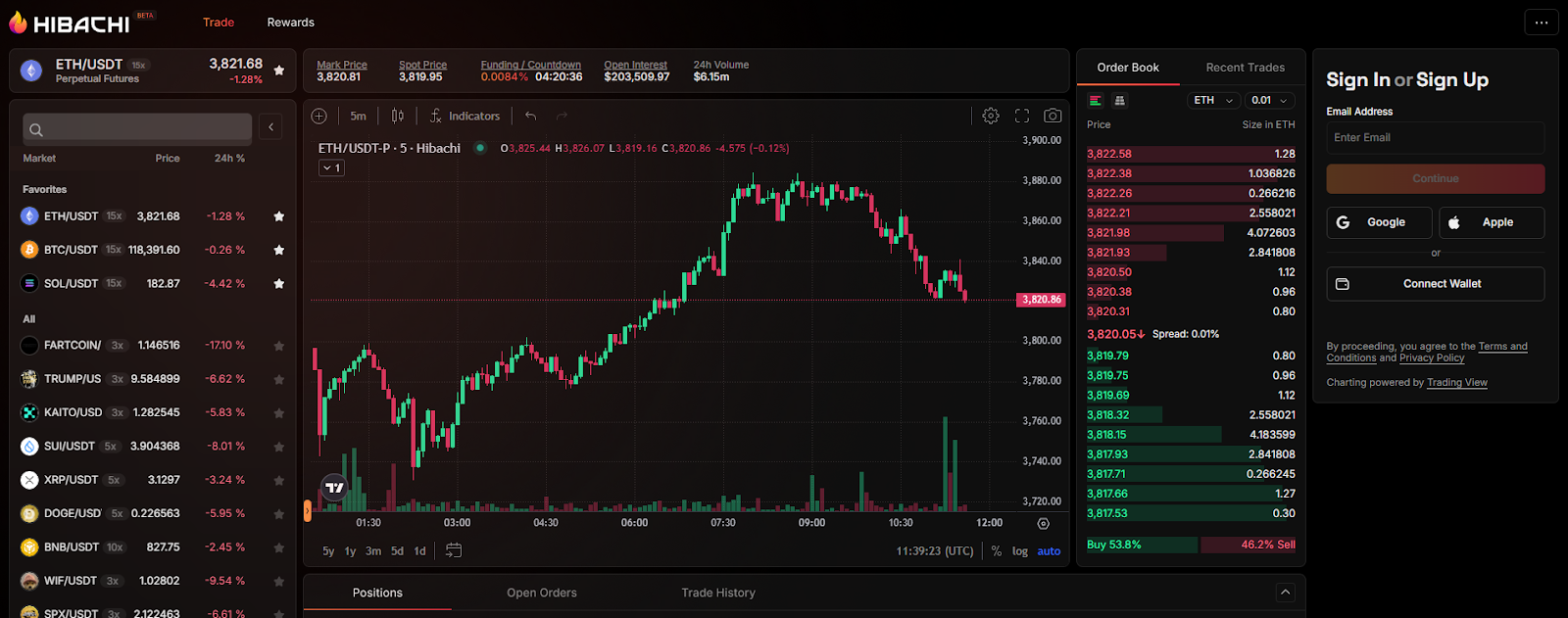Set chart range to 5d
Viewport: 1568px width, 618px height.
coord(397,551)
